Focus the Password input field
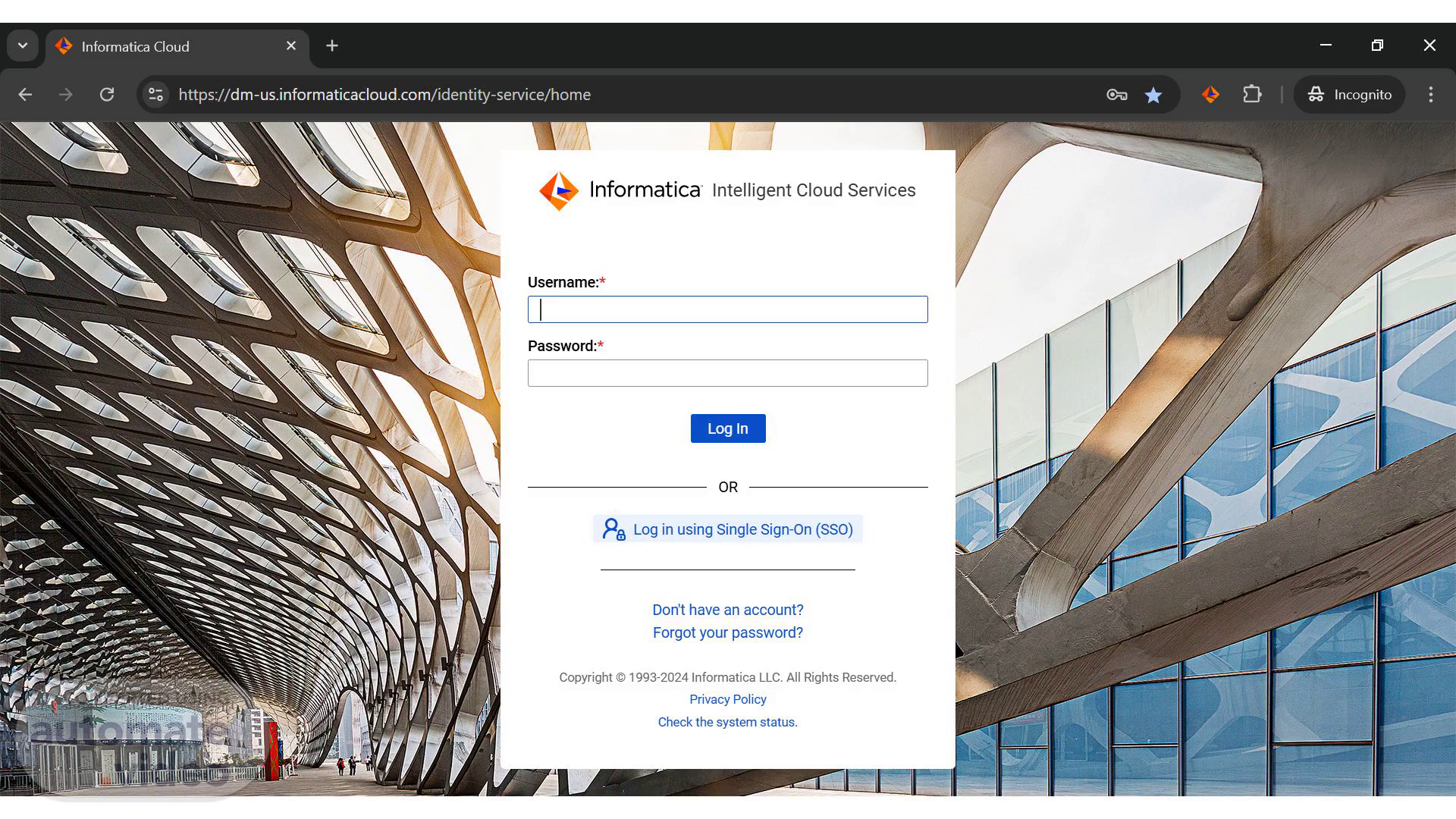Screen dimensions: 1456x819 [728, 373]
